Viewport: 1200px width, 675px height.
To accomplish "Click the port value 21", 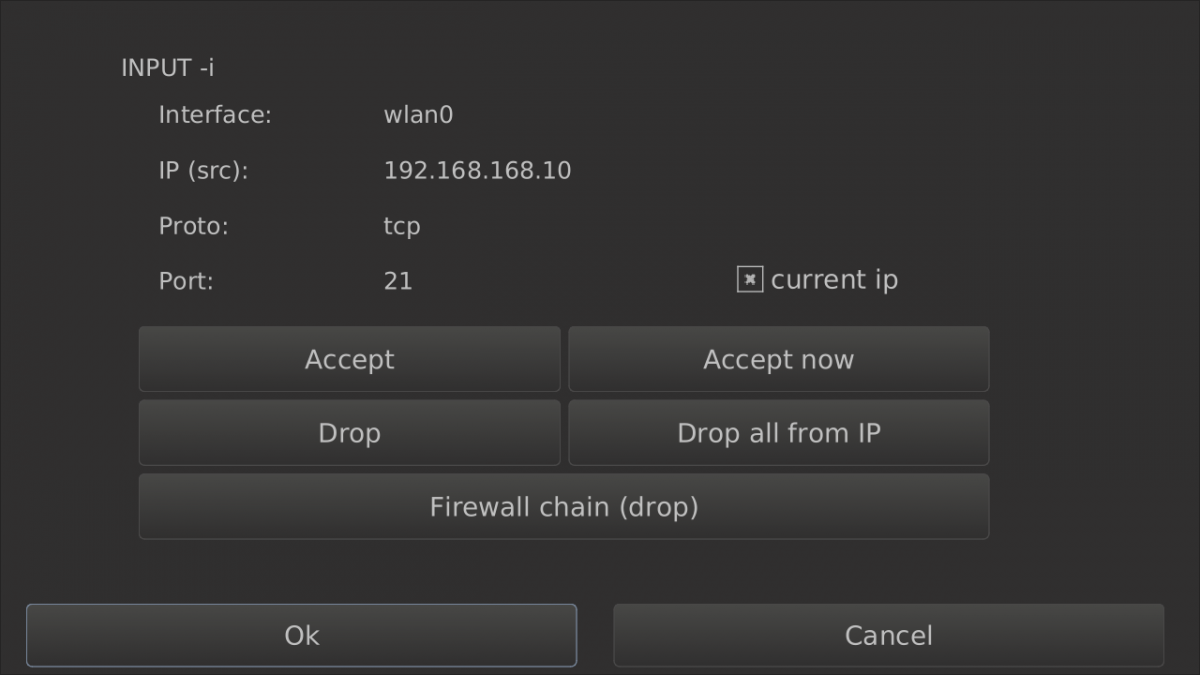I will pos(398,281).
